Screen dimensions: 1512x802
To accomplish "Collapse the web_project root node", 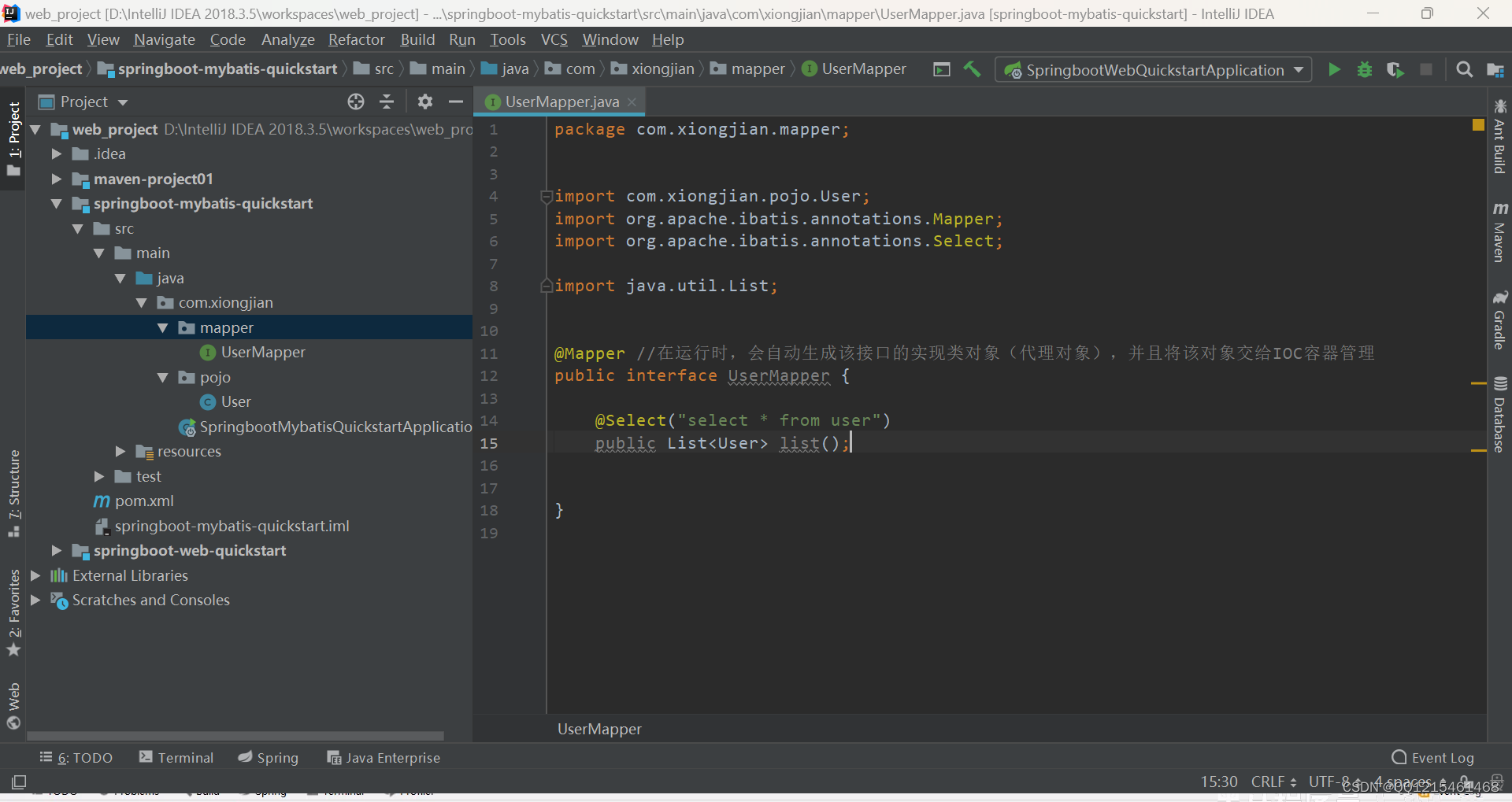I will pyautogui.click(x=35, y=129).
